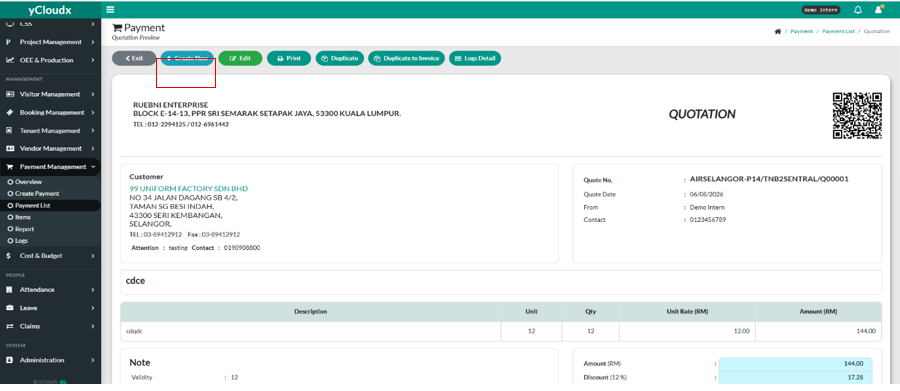Click the yCloudx logo
The height and width of the screenshot is (391, 900).
coord(50,10)
